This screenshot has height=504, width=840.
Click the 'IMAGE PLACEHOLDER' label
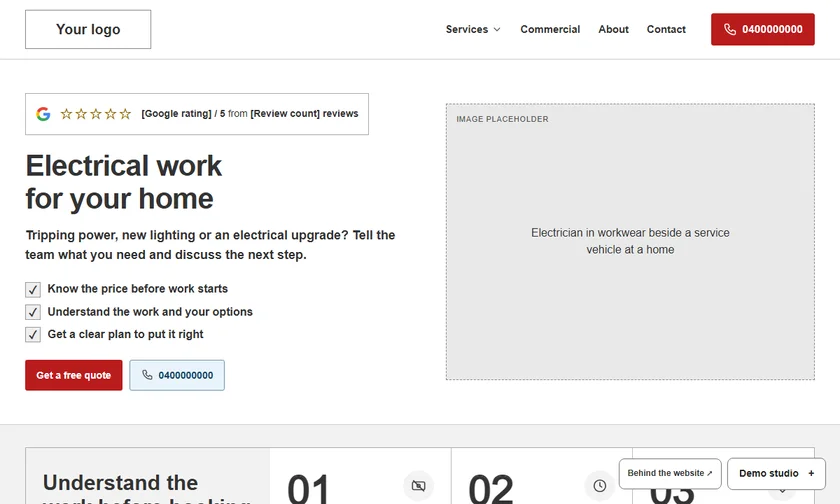click(502, 119)
